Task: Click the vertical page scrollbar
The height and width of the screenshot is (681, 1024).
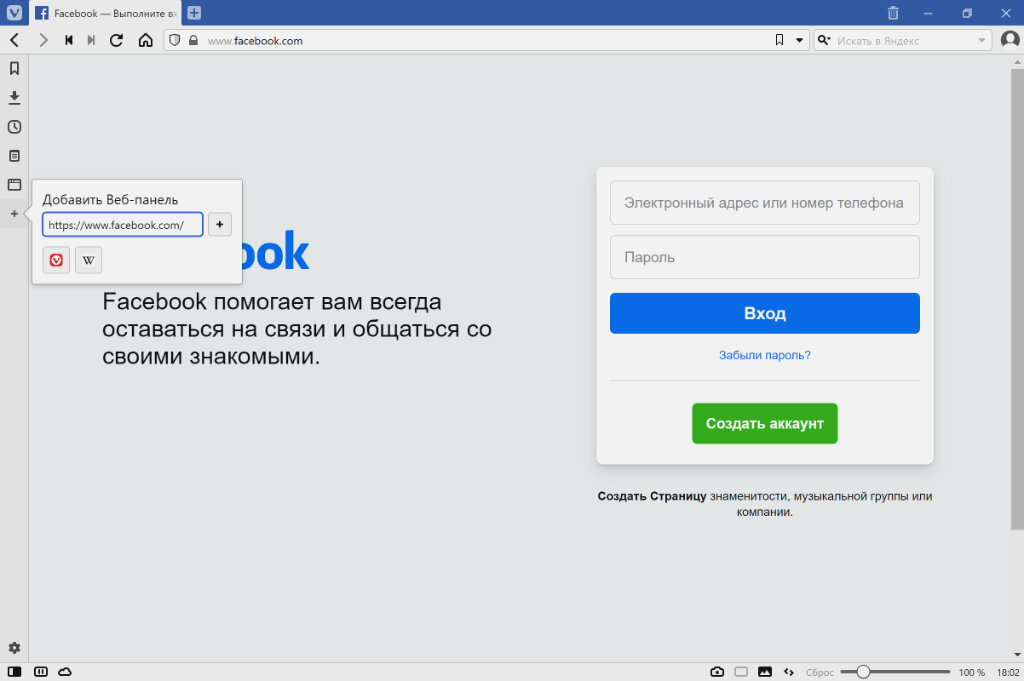Action: click(1017, 299)
